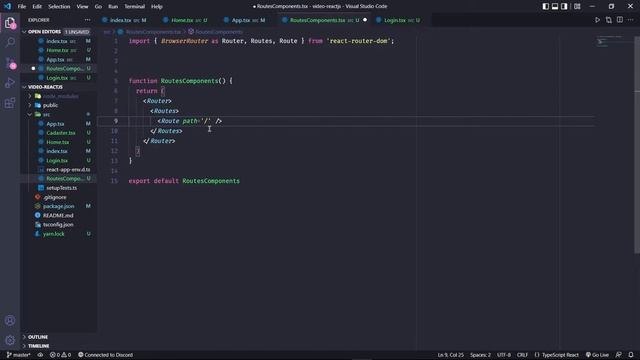
Task: Open the Accounts menu icon
Action: tap(10, 320)
